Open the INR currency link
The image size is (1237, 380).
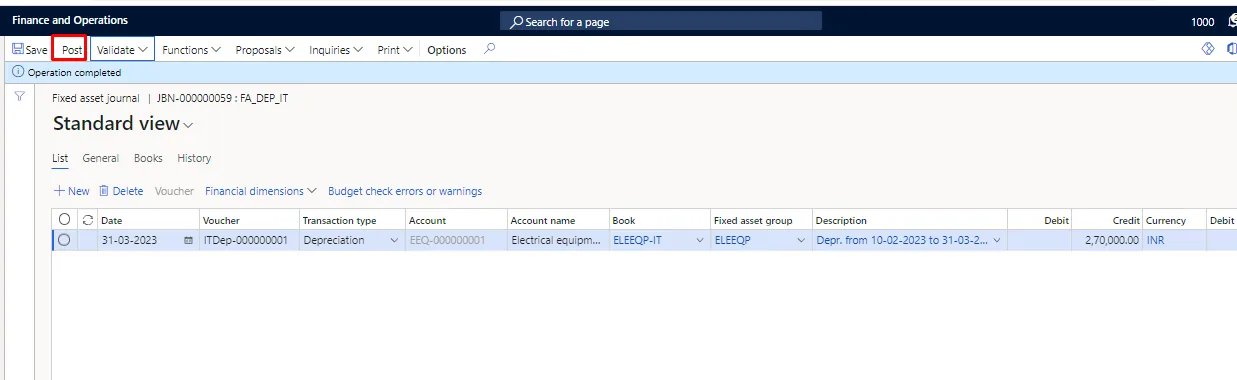pos(1155,240)
